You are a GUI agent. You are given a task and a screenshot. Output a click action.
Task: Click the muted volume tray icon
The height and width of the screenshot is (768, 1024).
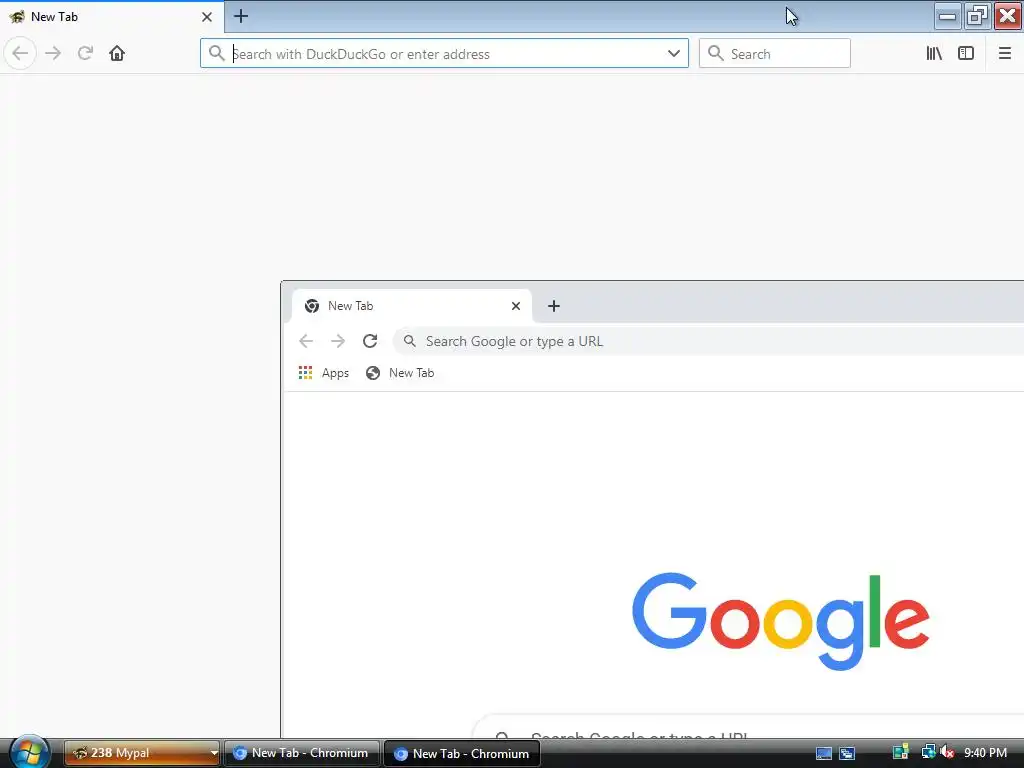tap(947, 752)
